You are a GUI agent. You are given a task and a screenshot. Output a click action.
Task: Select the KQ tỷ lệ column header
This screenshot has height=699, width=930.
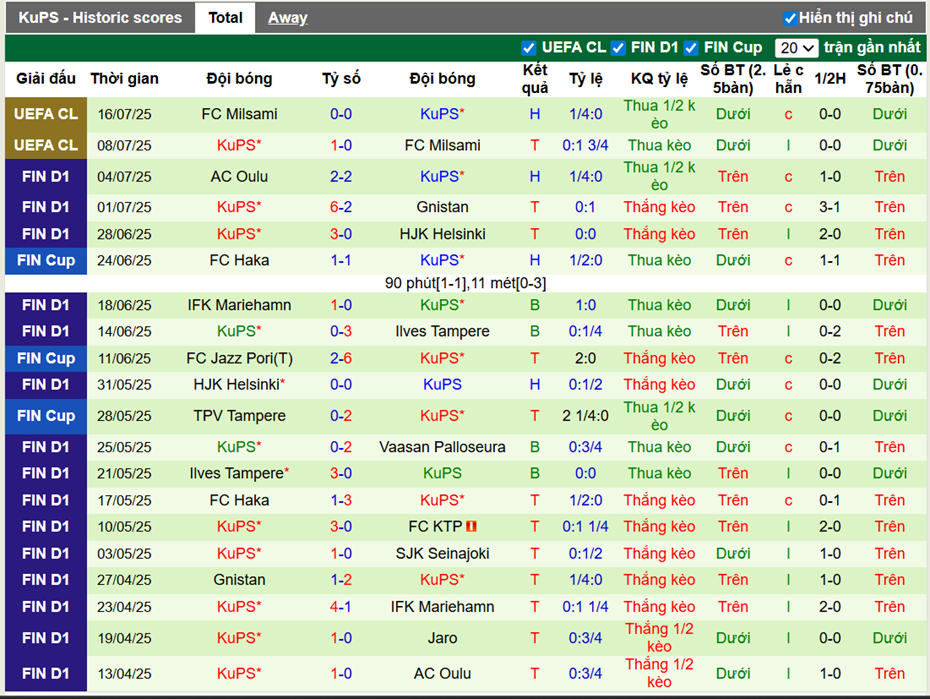pyautogui.click(x=660, y=79)
